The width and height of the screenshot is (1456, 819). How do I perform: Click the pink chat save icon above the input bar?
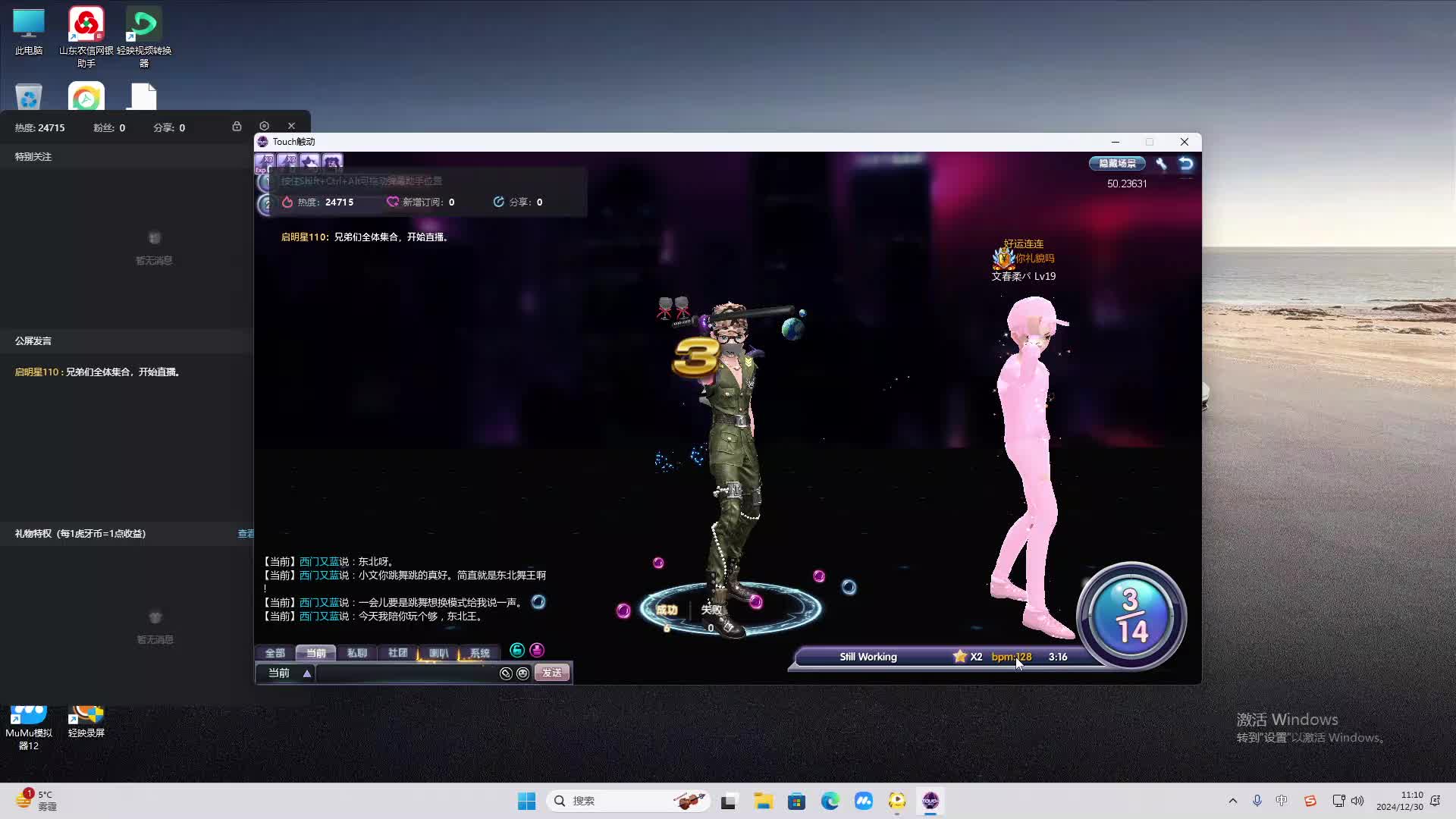coord(537,651)
